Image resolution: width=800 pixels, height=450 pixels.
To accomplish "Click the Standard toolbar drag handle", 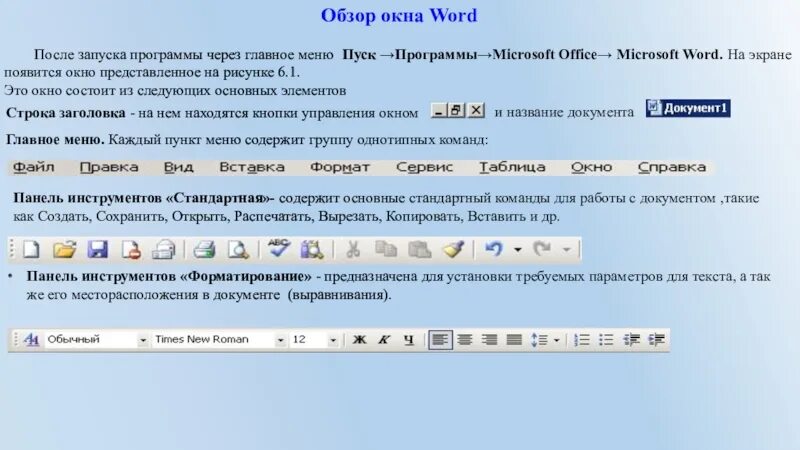I will 12,249.
